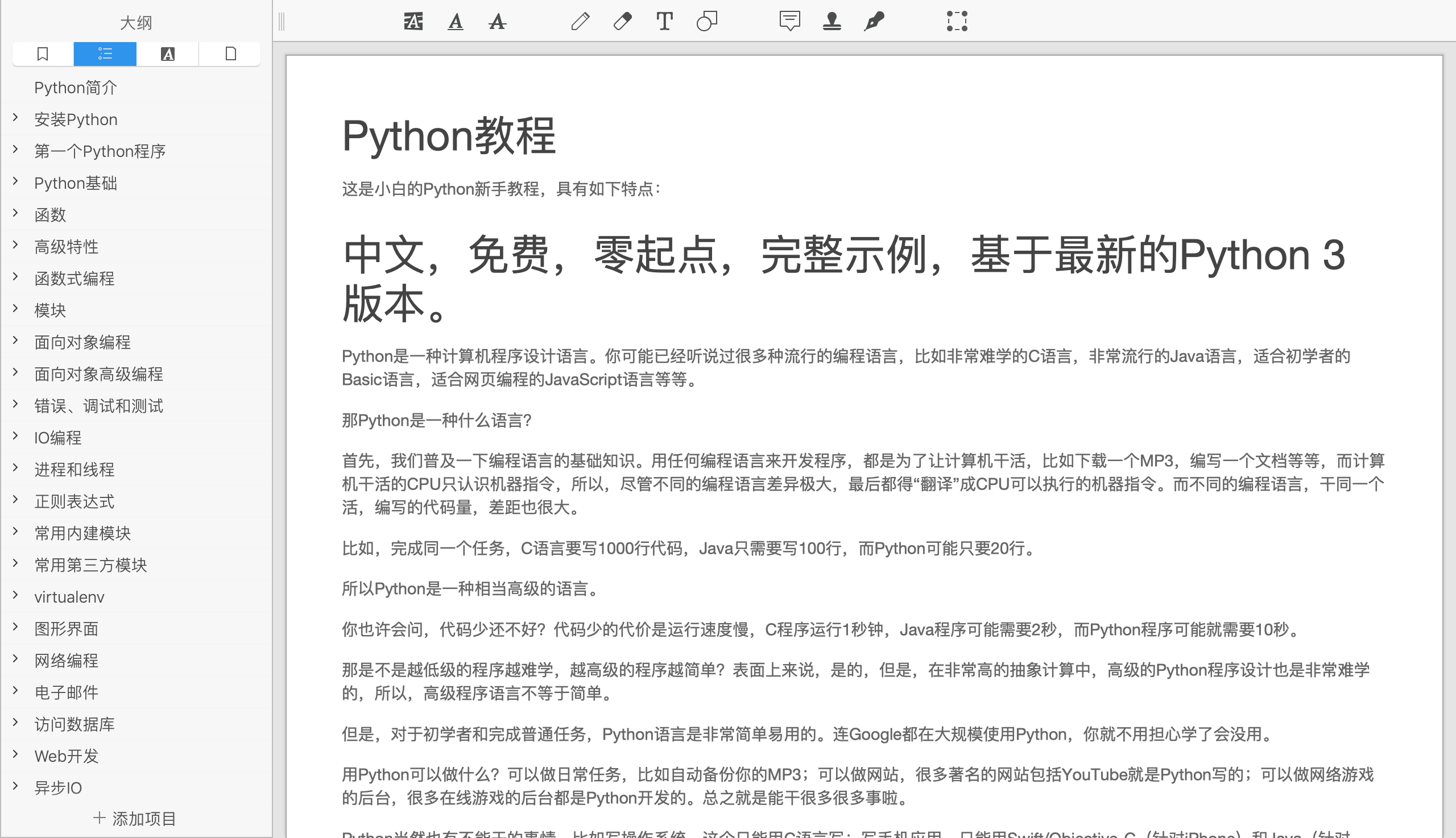Open the stamp tool
The height and width of the screenshot is (838, 1456).
click(x=832, y=21)
